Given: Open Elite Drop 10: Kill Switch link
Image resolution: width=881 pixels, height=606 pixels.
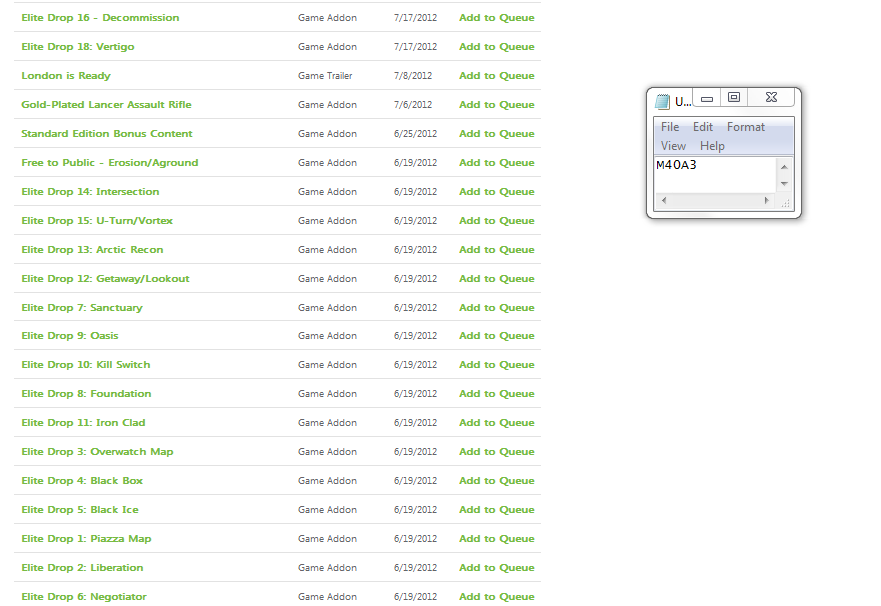Looking at the screenshot, I should point(85,365).
